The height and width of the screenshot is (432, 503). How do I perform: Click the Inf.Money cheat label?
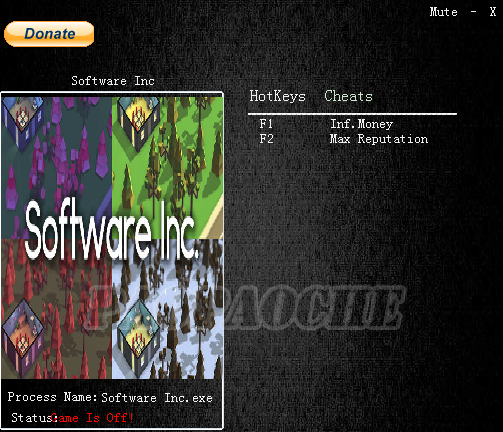point(362,124)
